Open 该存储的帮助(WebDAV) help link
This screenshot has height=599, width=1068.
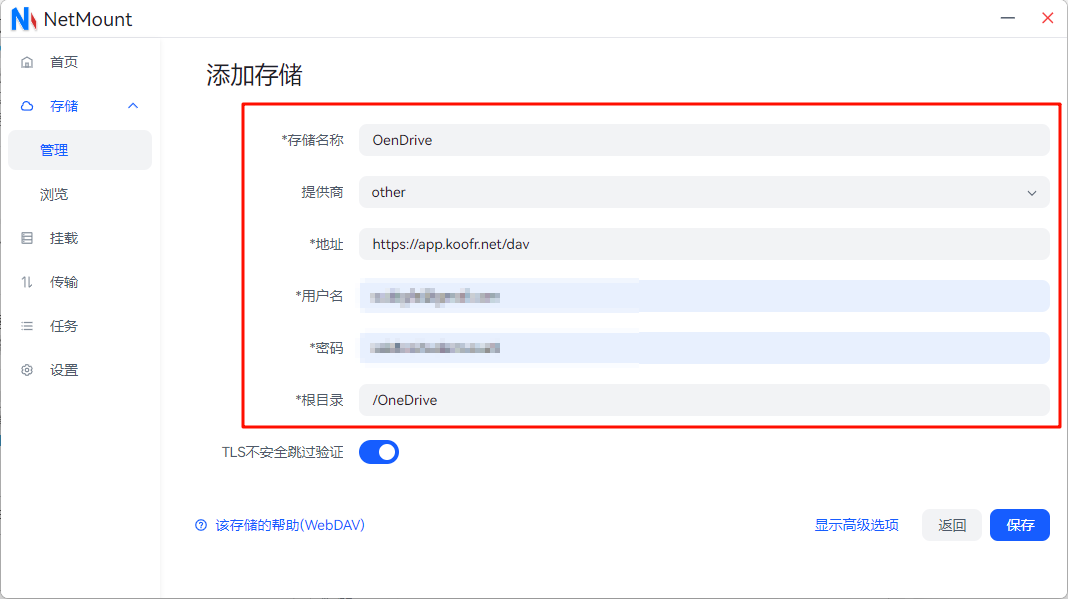(x=290, y=525)
